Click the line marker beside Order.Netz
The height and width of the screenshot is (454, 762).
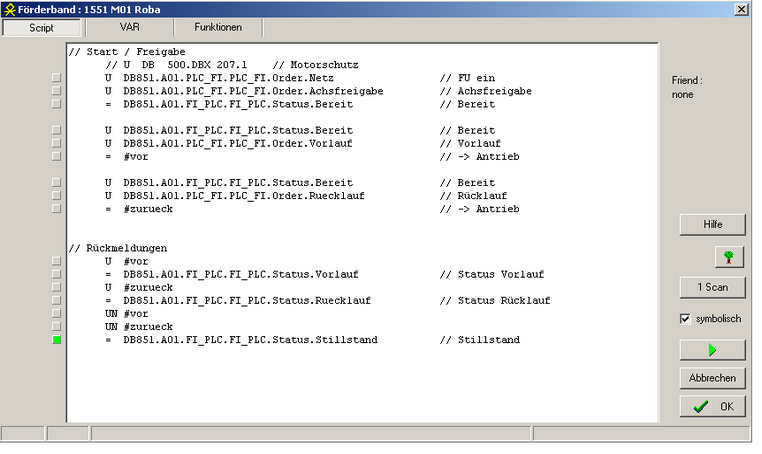coord(57,77)
